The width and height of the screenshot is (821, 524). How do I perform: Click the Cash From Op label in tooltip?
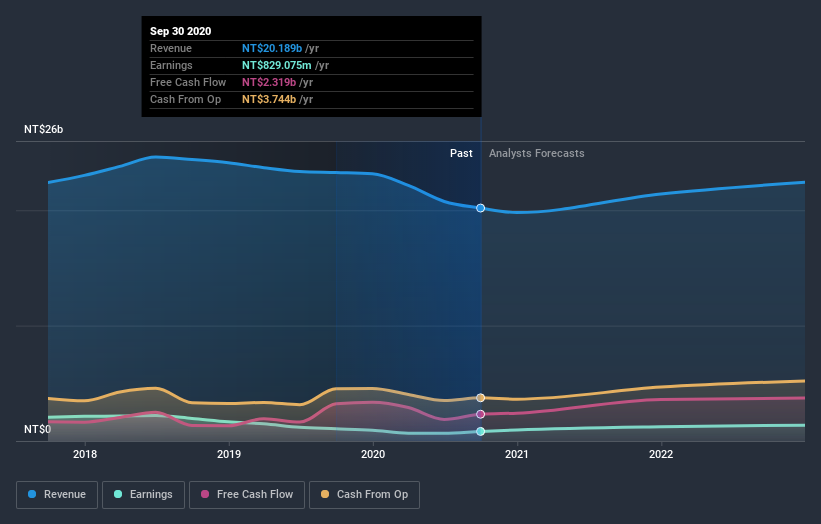pos(185,99)
